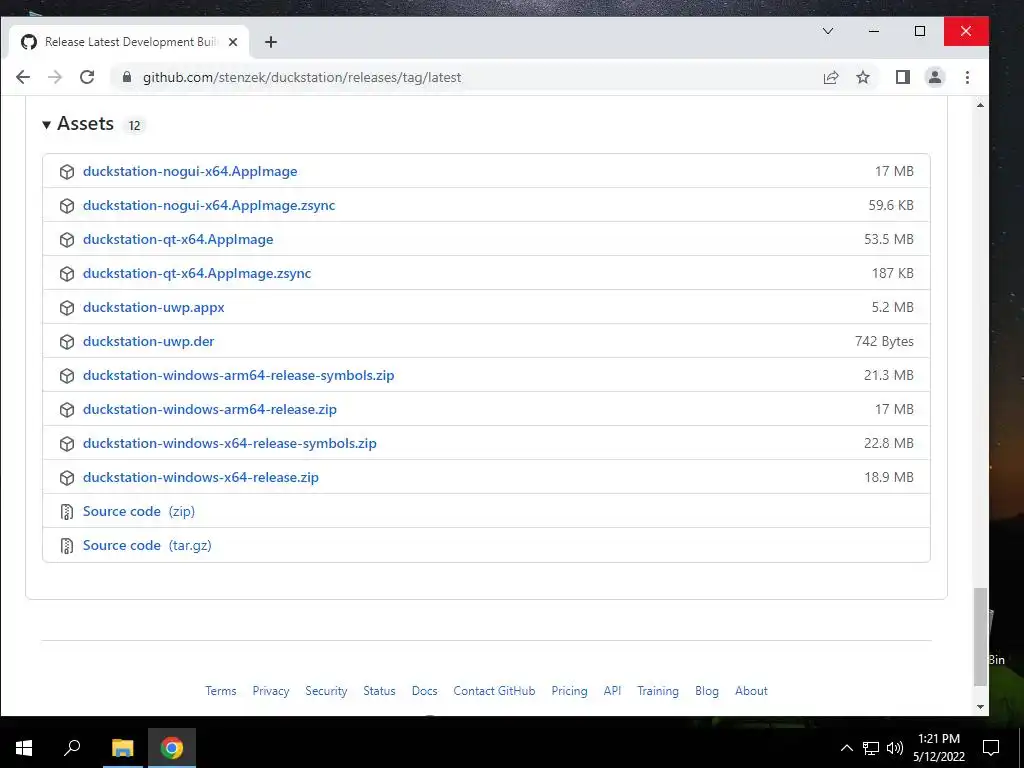The width and height of the screenshot is (1024, 768).
Task: Click package icon beside duckstation-nogui-x64.AppImage
Action: click(67, 172)
